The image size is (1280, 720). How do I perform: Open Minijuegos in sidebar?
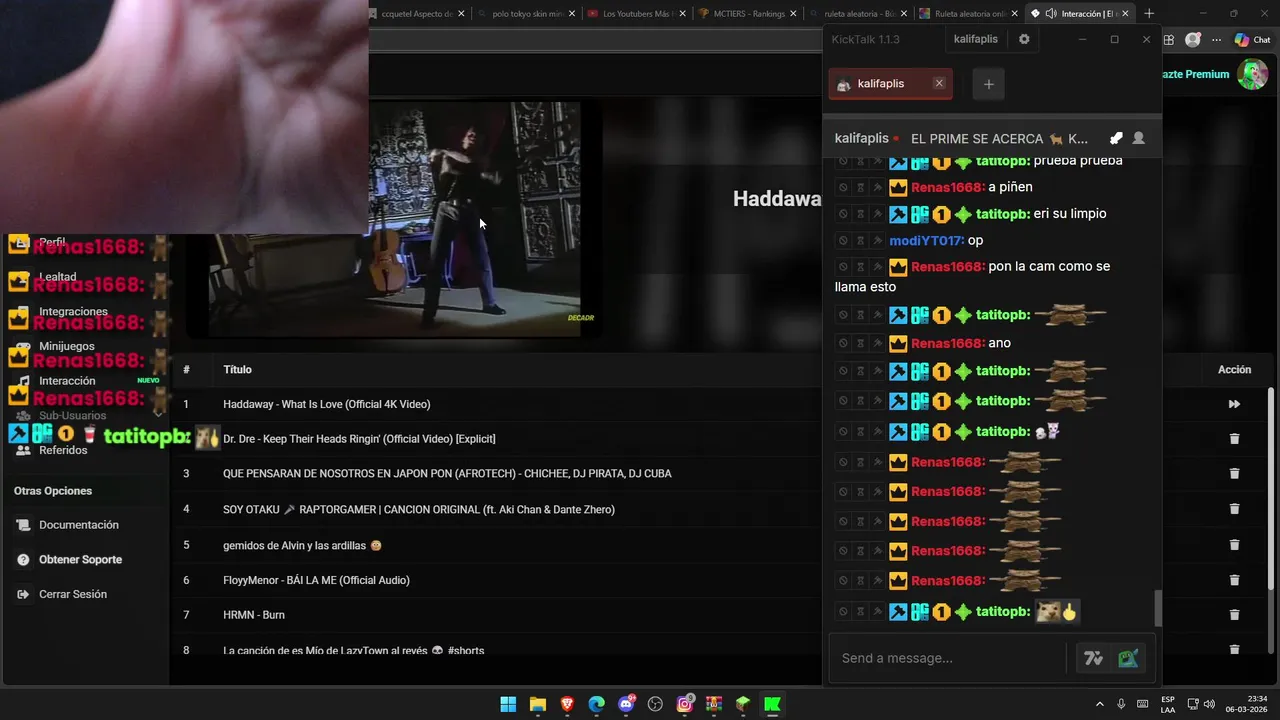pyautogui.click(x=67, y=346)
